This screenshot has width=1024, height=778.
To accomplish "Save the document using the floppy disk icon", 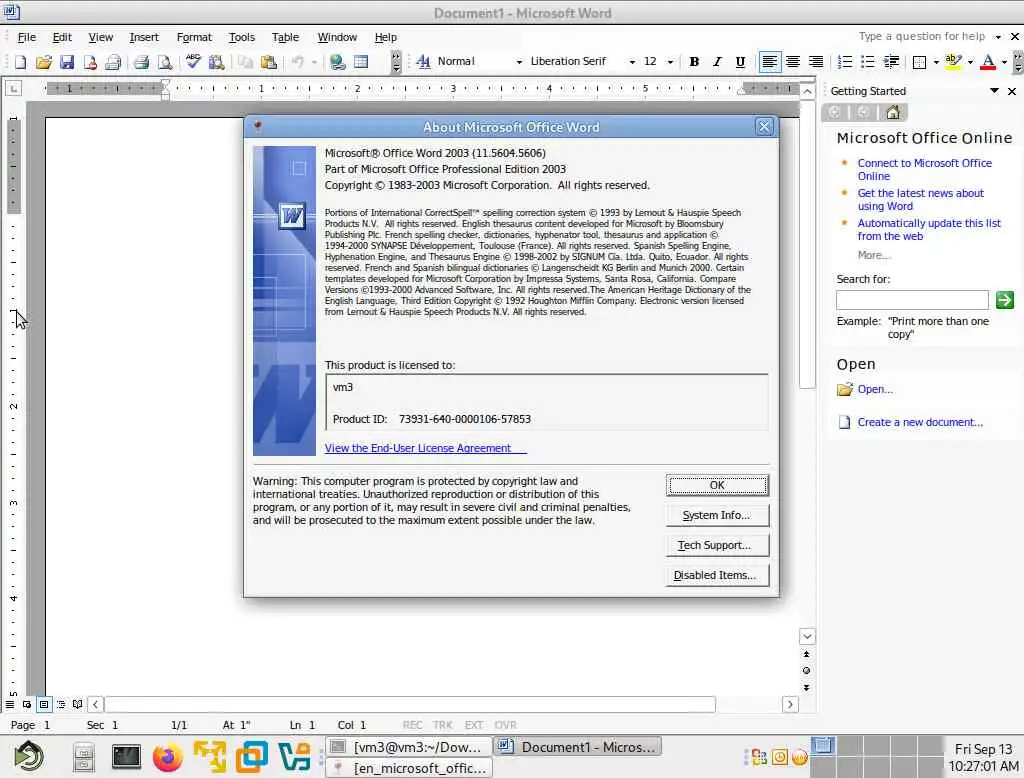I will [67, 62].
